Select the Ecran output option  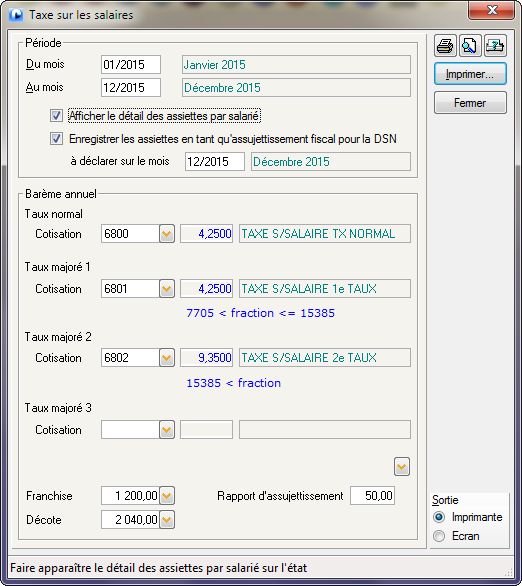pyautogui.click(x=439, y=536)
